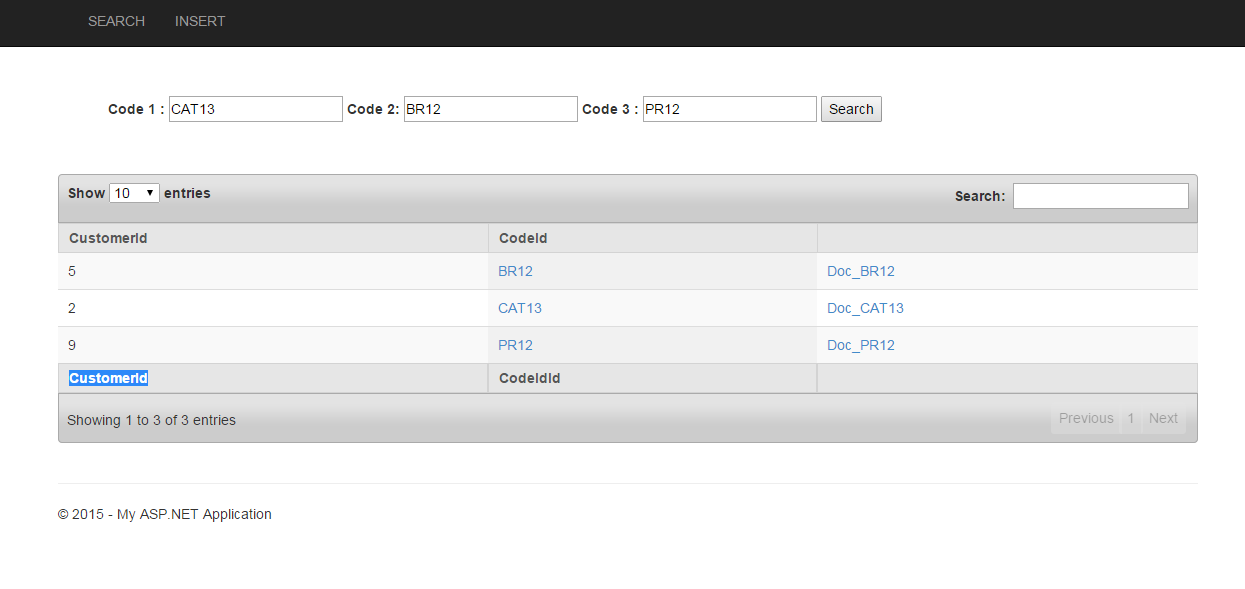Focus the table Search filter box
The height and width of the screenshot is (589, 1245).
pos(1100,196)
